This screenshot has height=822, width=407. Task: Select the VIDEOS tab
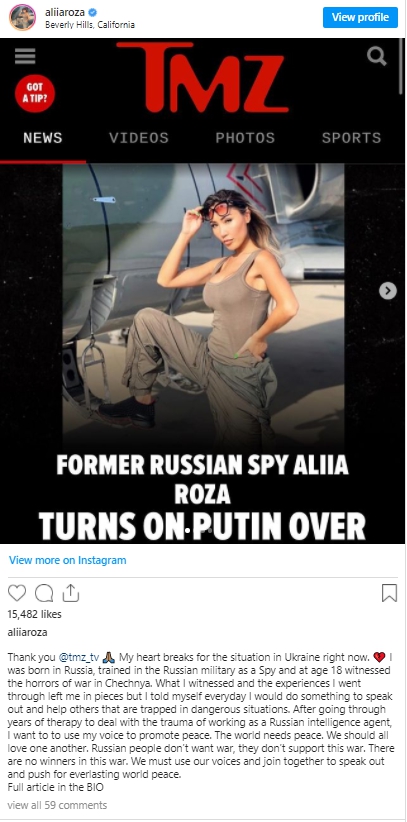click(x=138, y=138)
